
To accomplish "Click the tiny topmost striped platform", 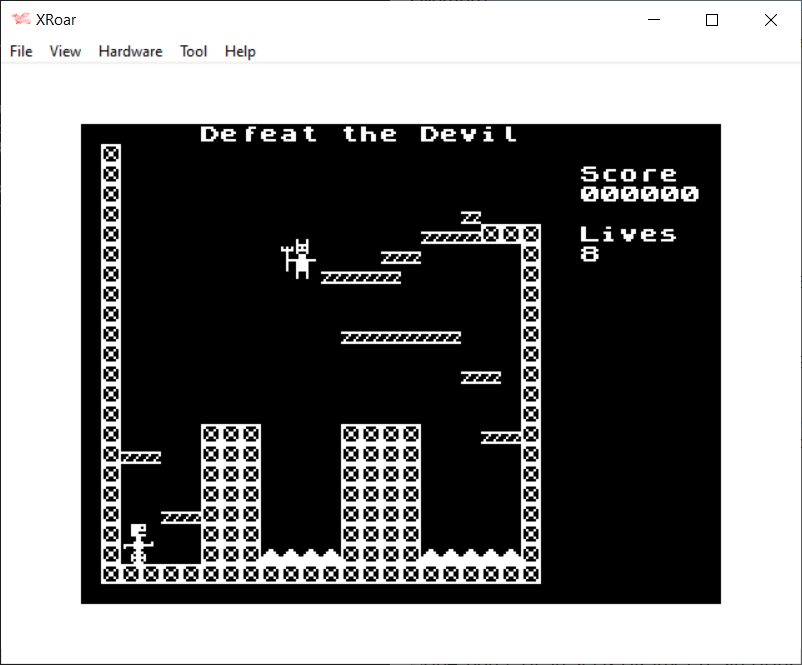I will [471, 217].
